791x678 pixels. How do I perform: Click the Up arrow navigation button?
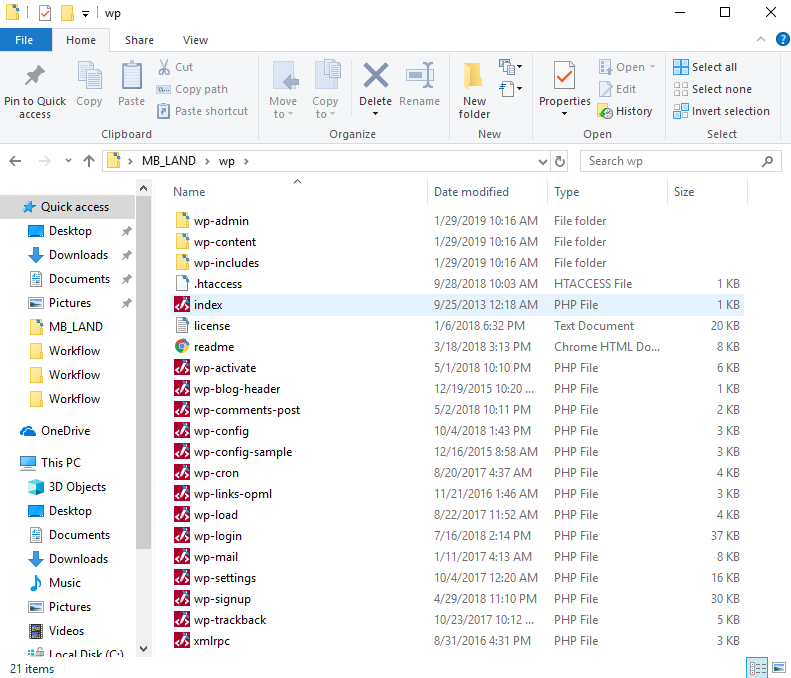[89, 161]
